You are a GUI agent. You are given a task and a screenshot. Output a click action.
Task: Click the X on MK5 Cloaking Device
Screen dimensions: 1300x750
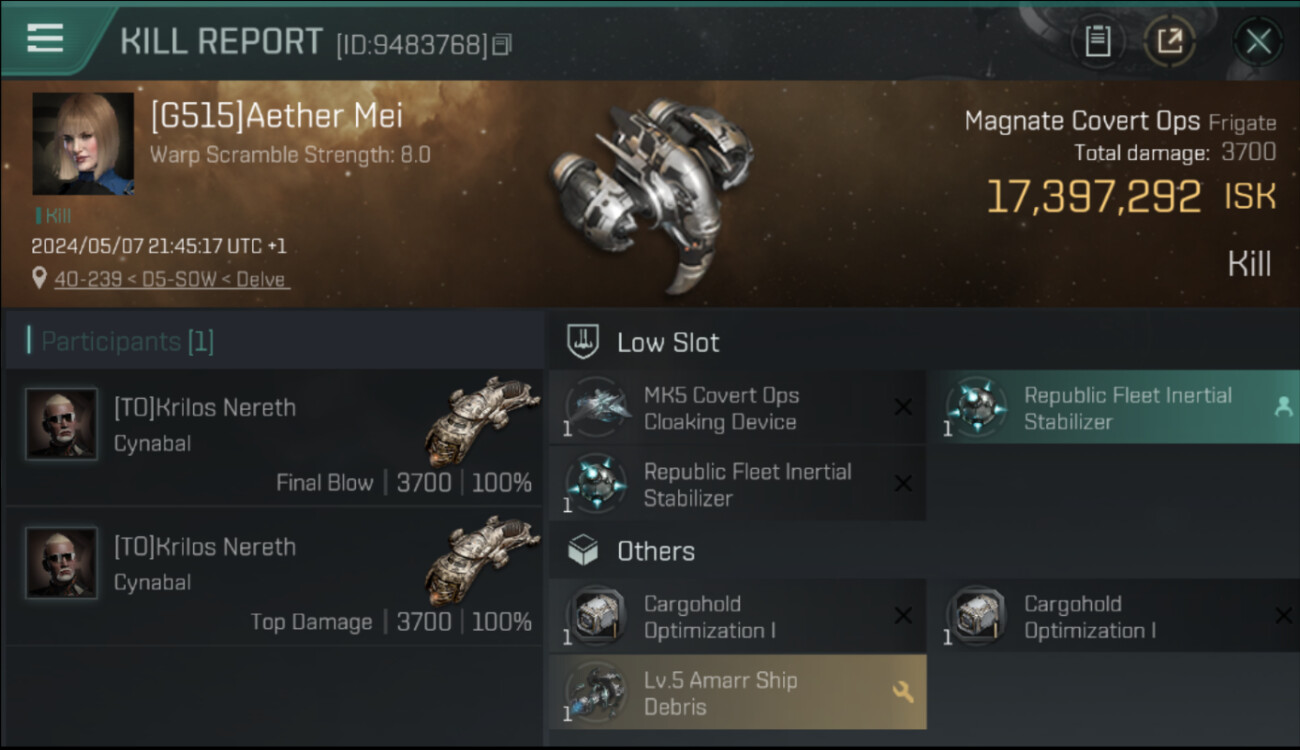pos(902,407)
